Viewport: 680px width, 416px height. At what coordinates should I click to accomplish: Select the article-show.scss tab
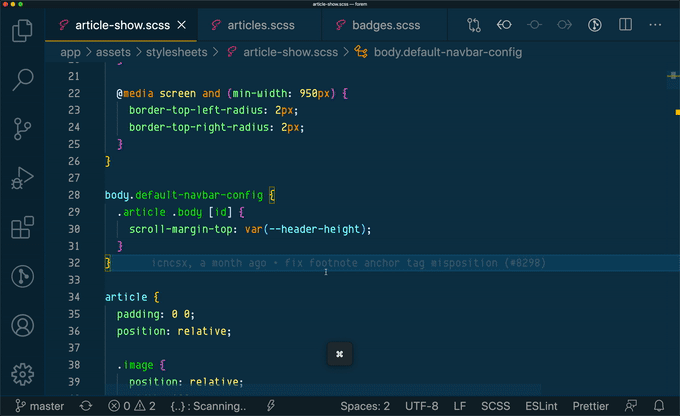(122, 25)
